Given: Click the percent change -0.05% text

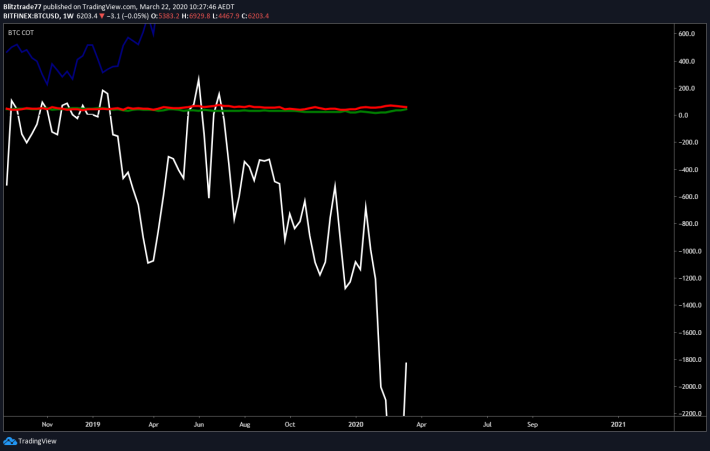Looking at the screenshot, I should coord(134,16).
